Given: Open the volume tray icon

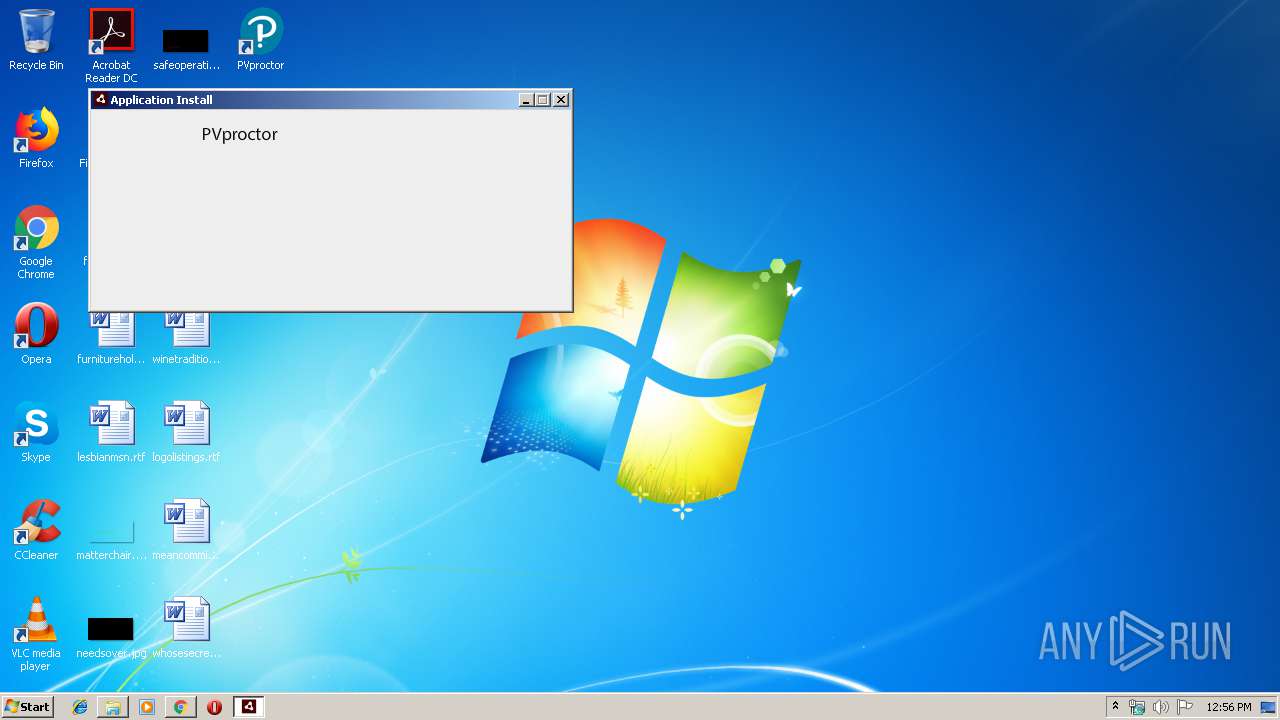Looking at the screenshot, I should tap(1161, 707).
